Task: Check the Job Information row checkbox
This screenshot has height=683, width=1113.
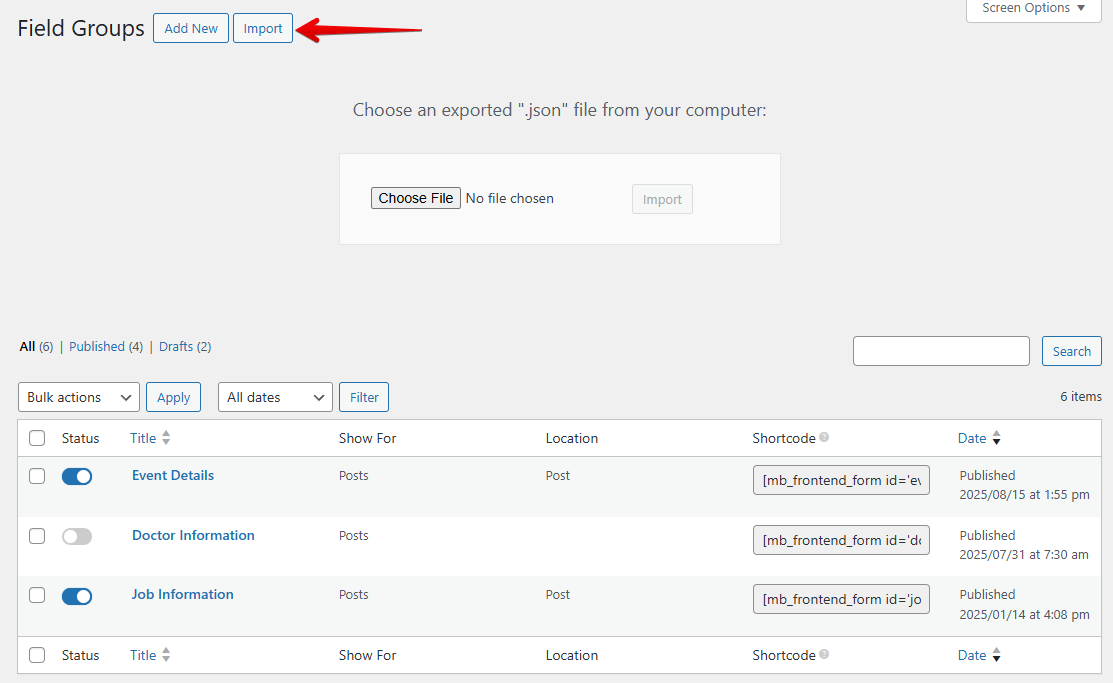Action: pos(37,595)
